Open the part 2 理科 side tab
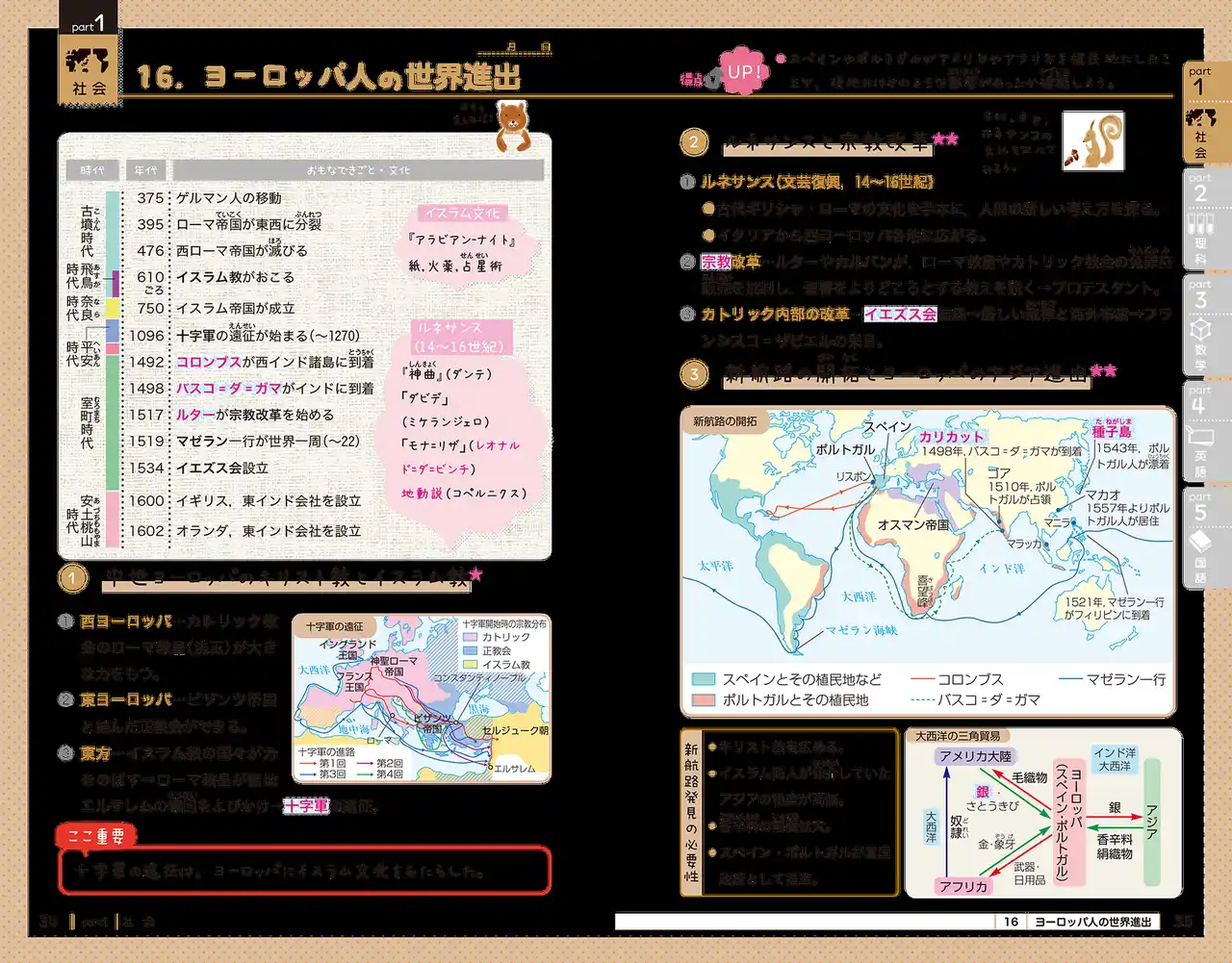This screenshot has height=963, width=1232. (1200, 219)
